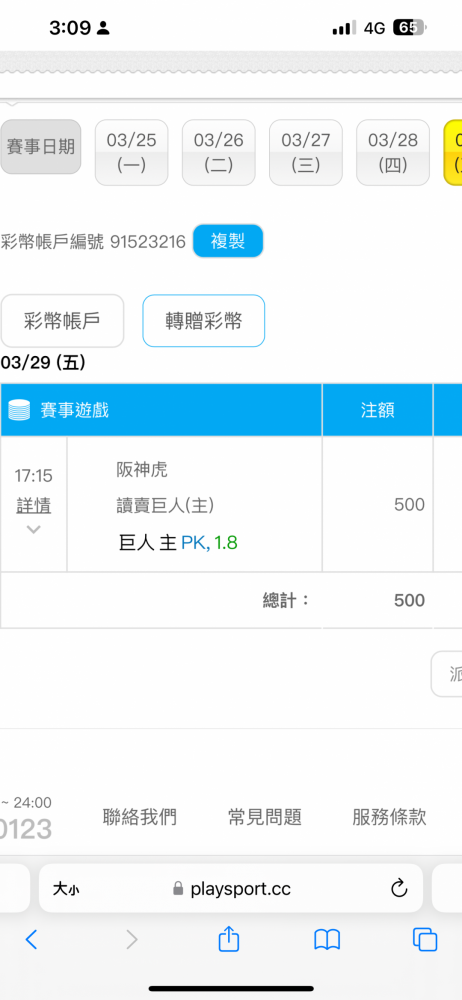Select the 03/28 (四) date tab
The image size is (462, 1000).
(392, 152)
